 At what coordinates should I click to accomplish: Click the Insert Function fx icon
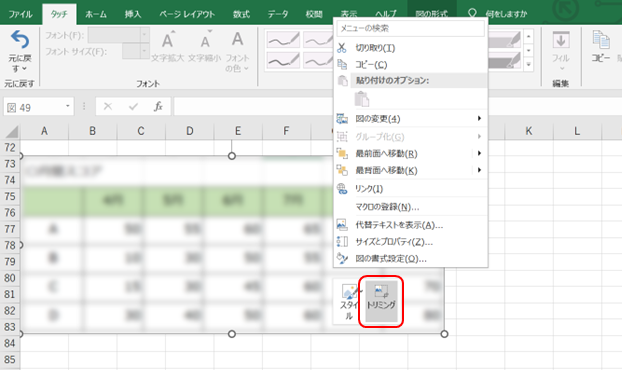[158, 106]
